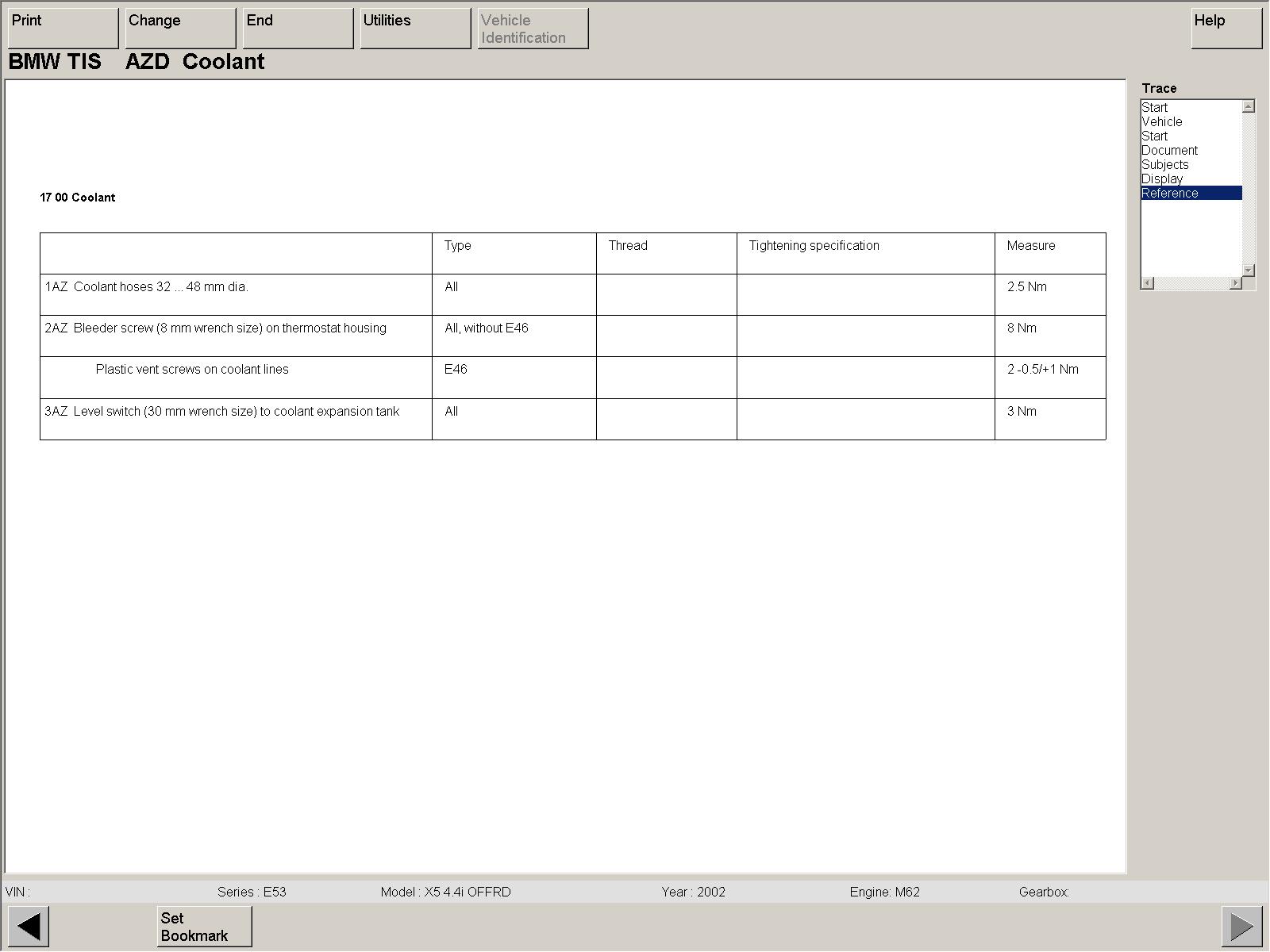Open Help
1270x952 pixels.
[1226, 29]
